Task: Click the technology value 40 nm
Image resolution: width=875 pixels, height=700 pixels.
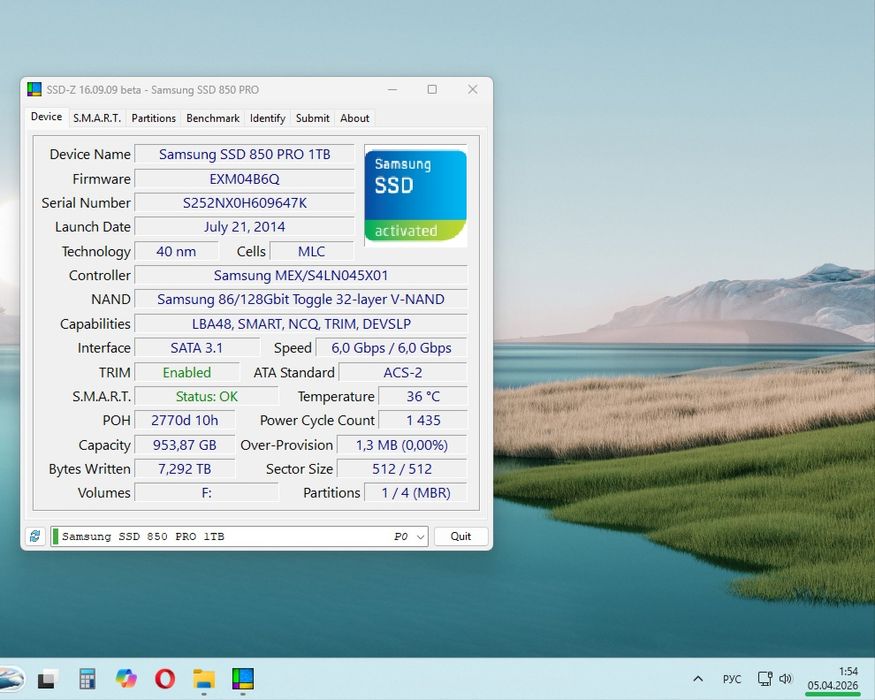Action: (176, 251)
